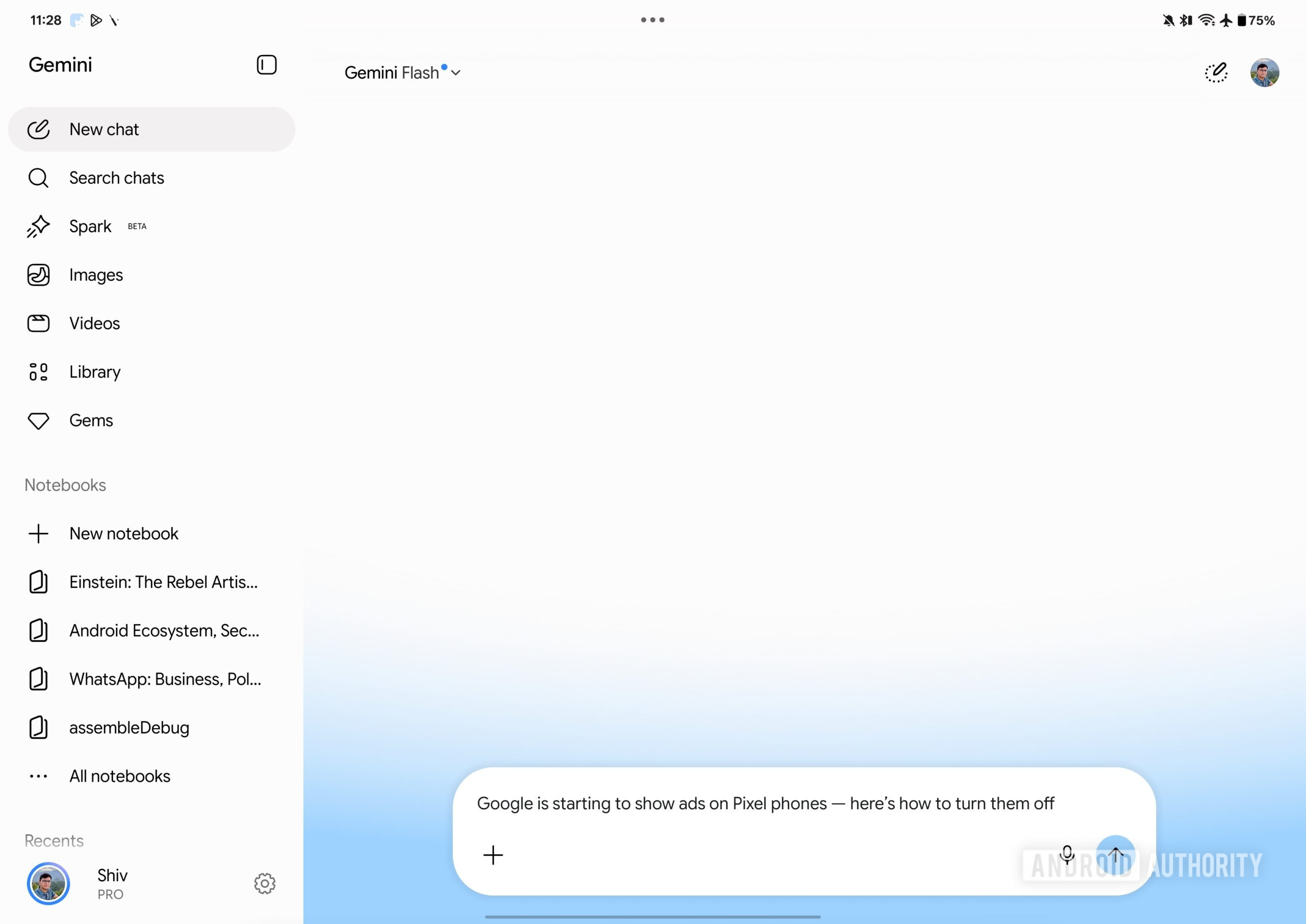Click the New chat pencil icon
This screenshot has height=924, width=1306.
[38, 129]
